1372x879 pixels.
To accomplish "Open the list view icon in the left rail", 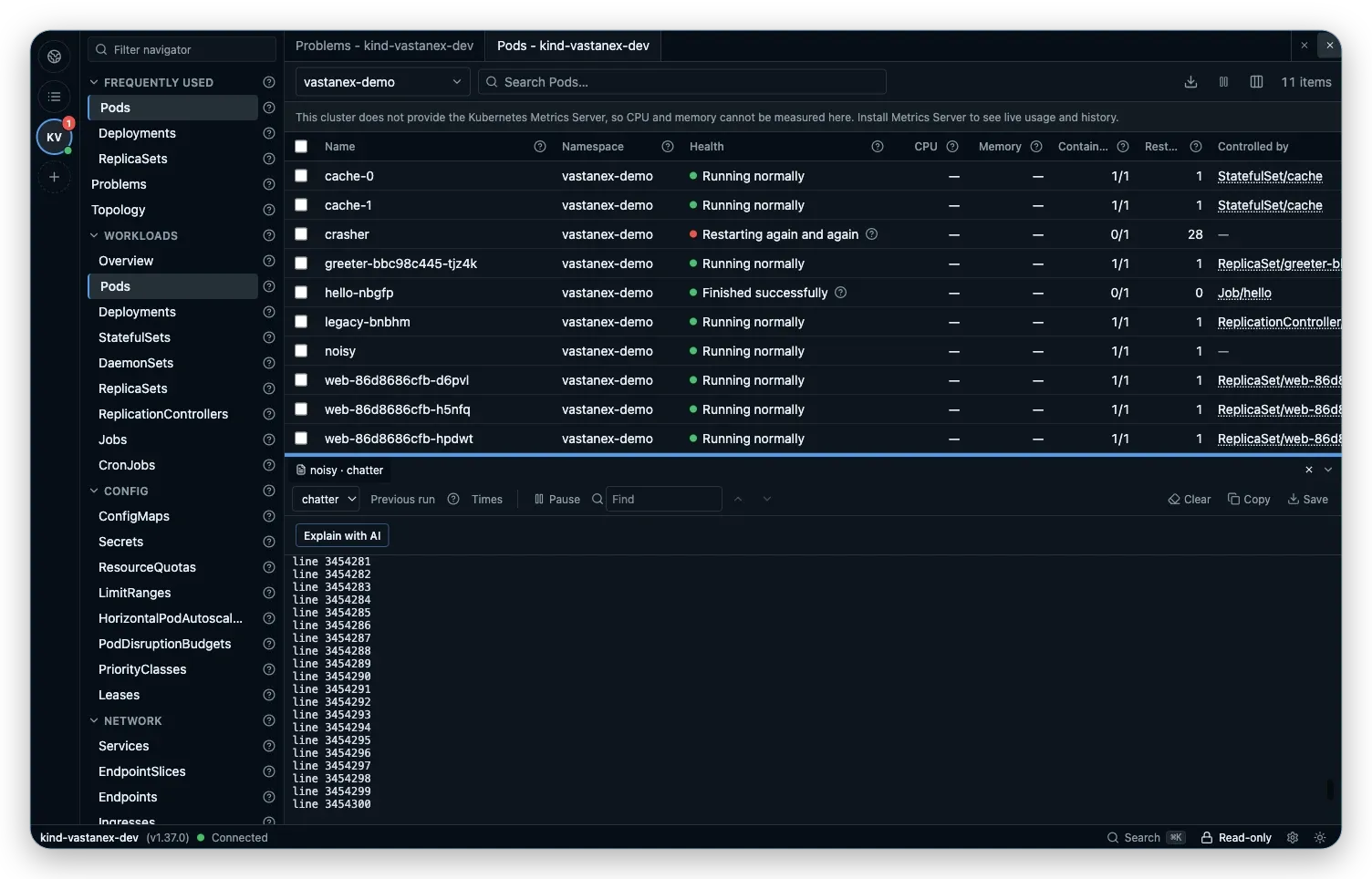I will tap(55, 97).
